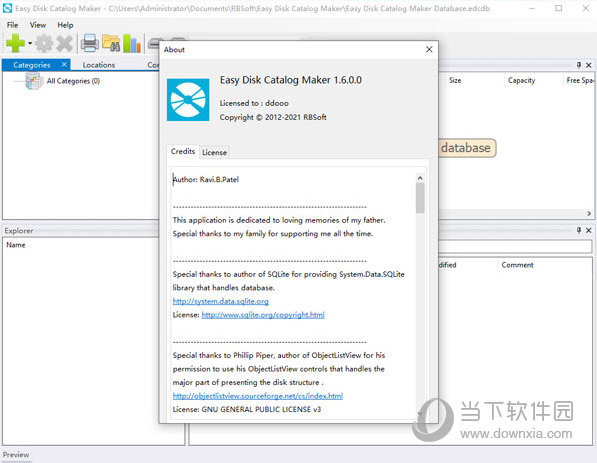Click the disk drive icon beside About dialog
This screenshot has height=463, width=597.
[154, 44]
